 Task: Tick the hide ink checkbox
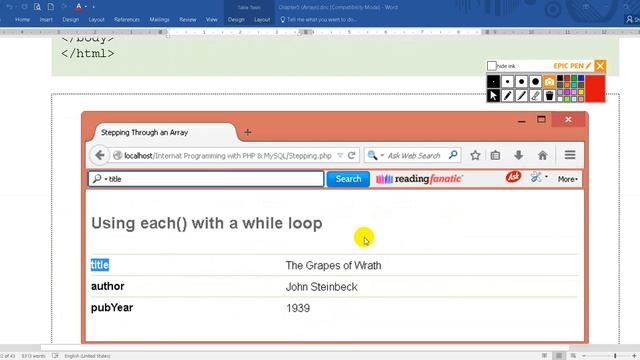pos(492,66)
